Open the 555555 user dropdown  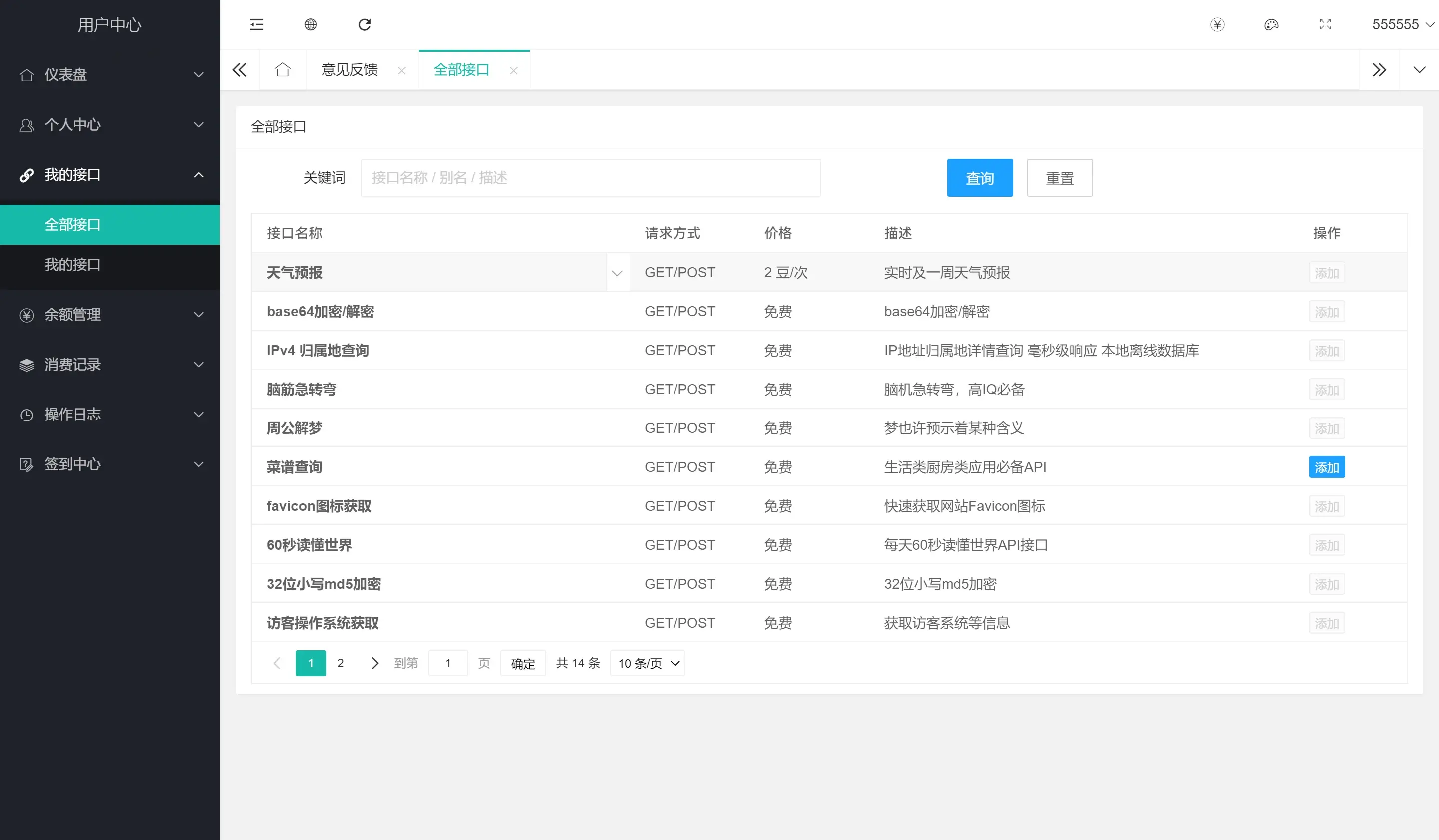(x=1402, y=24)
